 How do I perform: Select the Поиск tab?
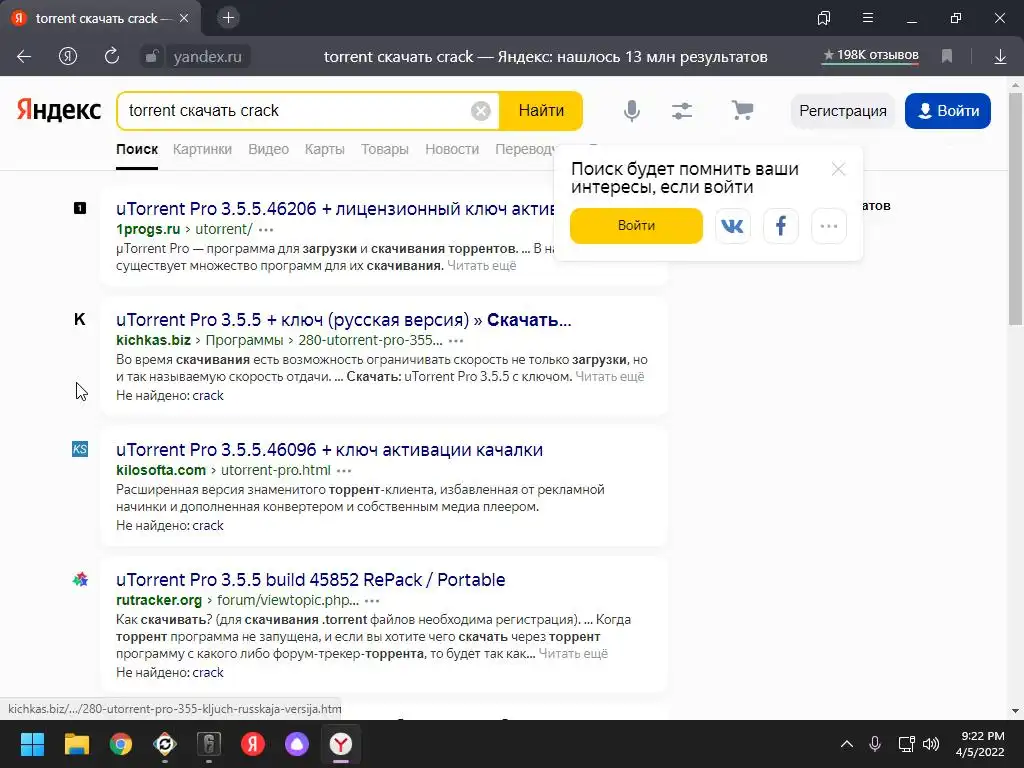click(x=137, y=149)
